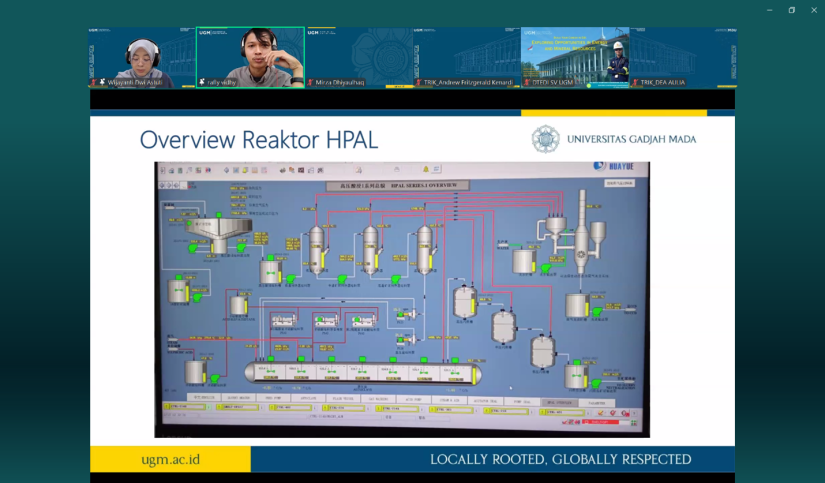Restore down the meeting window
Screen dimensions: 825x483
(792, 10)
